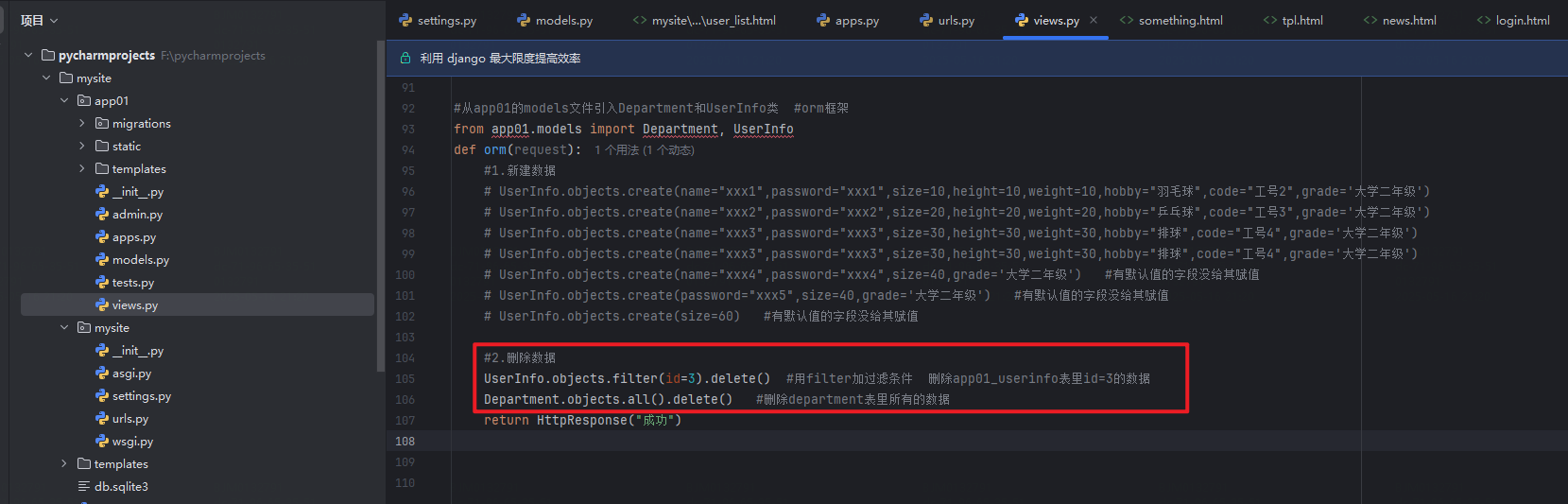
Task: Expand the static folder node
Action: 82,146
